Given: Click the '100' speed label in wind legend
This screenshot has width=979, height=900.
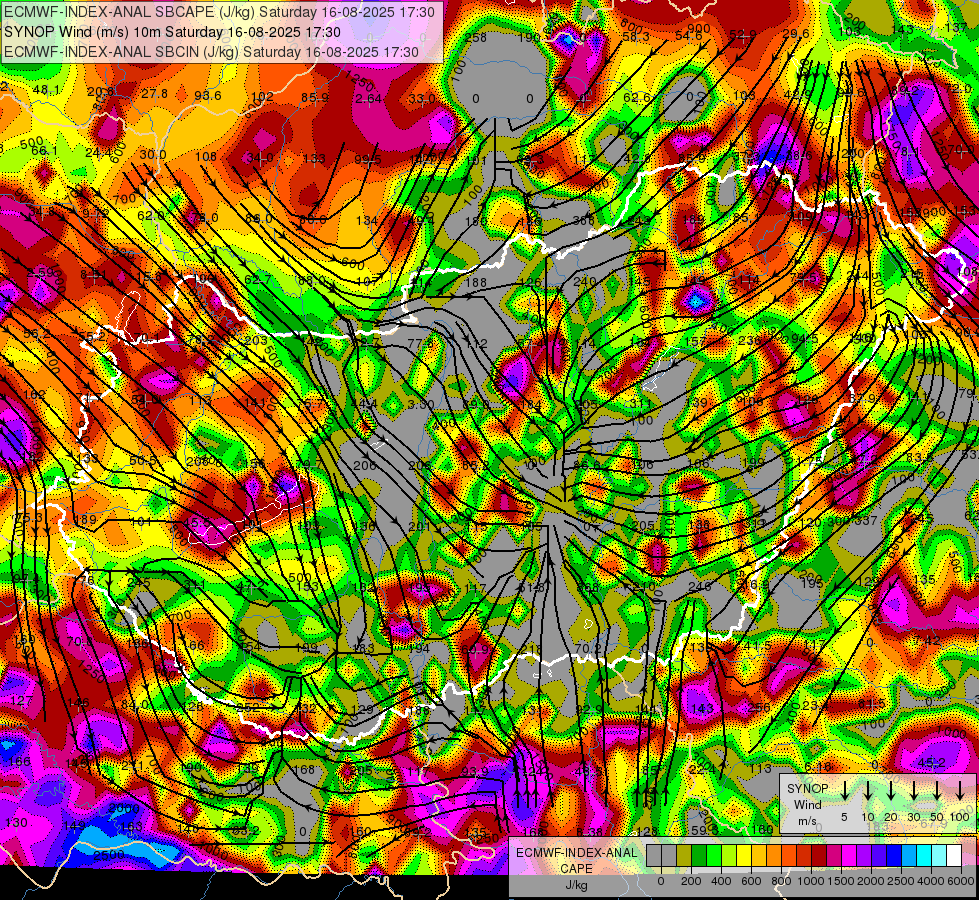Looking at the screenshot, I should 960,817.
